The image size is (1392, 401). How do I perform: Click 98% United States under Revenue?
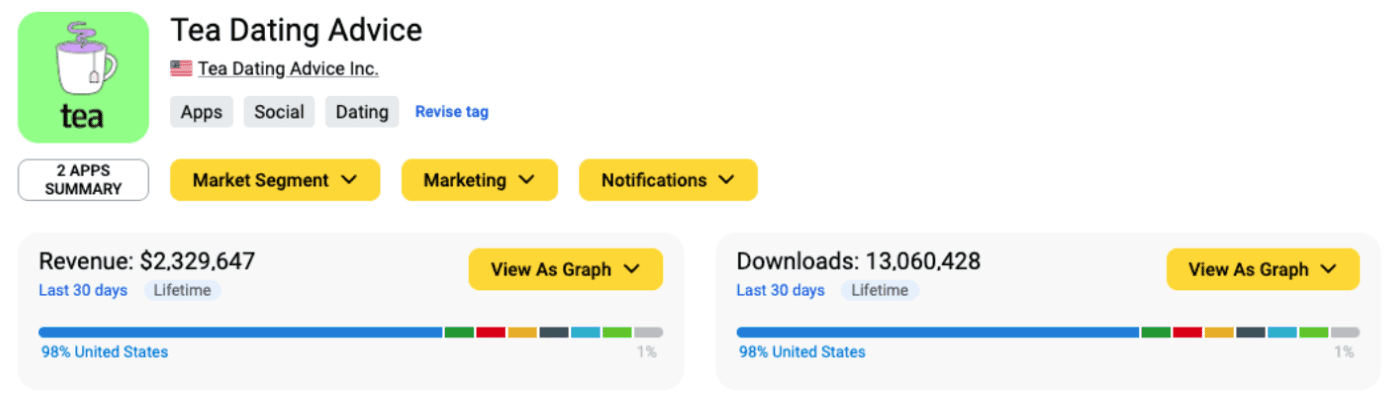click(x=105, y=352)
